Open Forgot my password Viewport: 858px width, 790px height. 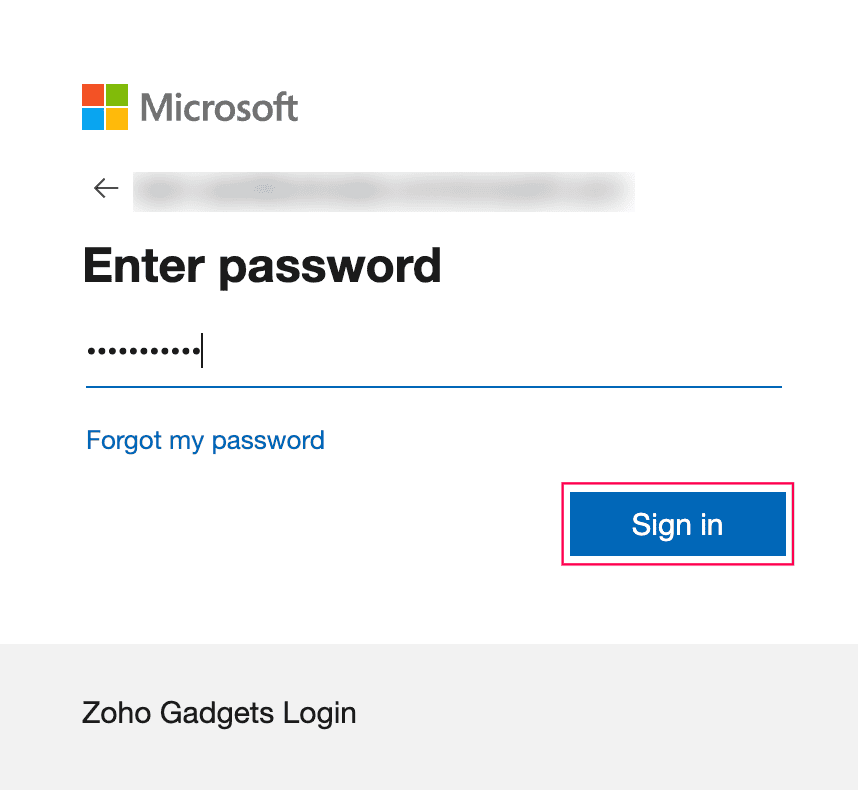pos(205,440)
